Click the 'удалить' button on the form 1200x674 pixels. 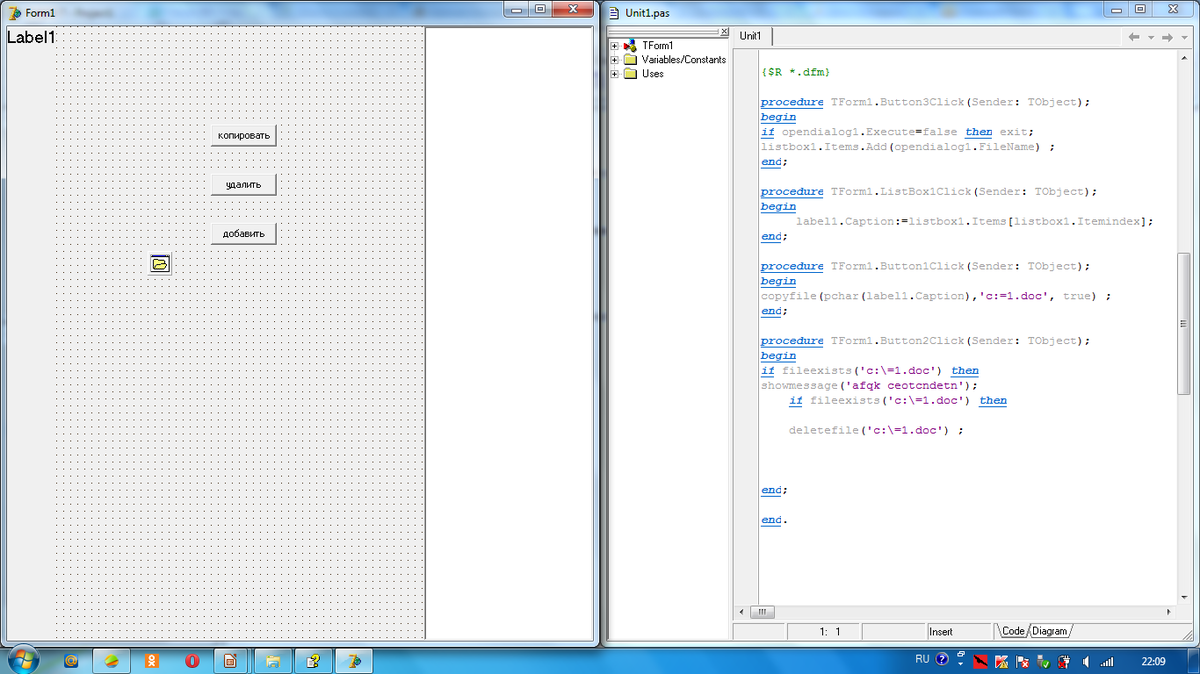(x=244, y=185)
